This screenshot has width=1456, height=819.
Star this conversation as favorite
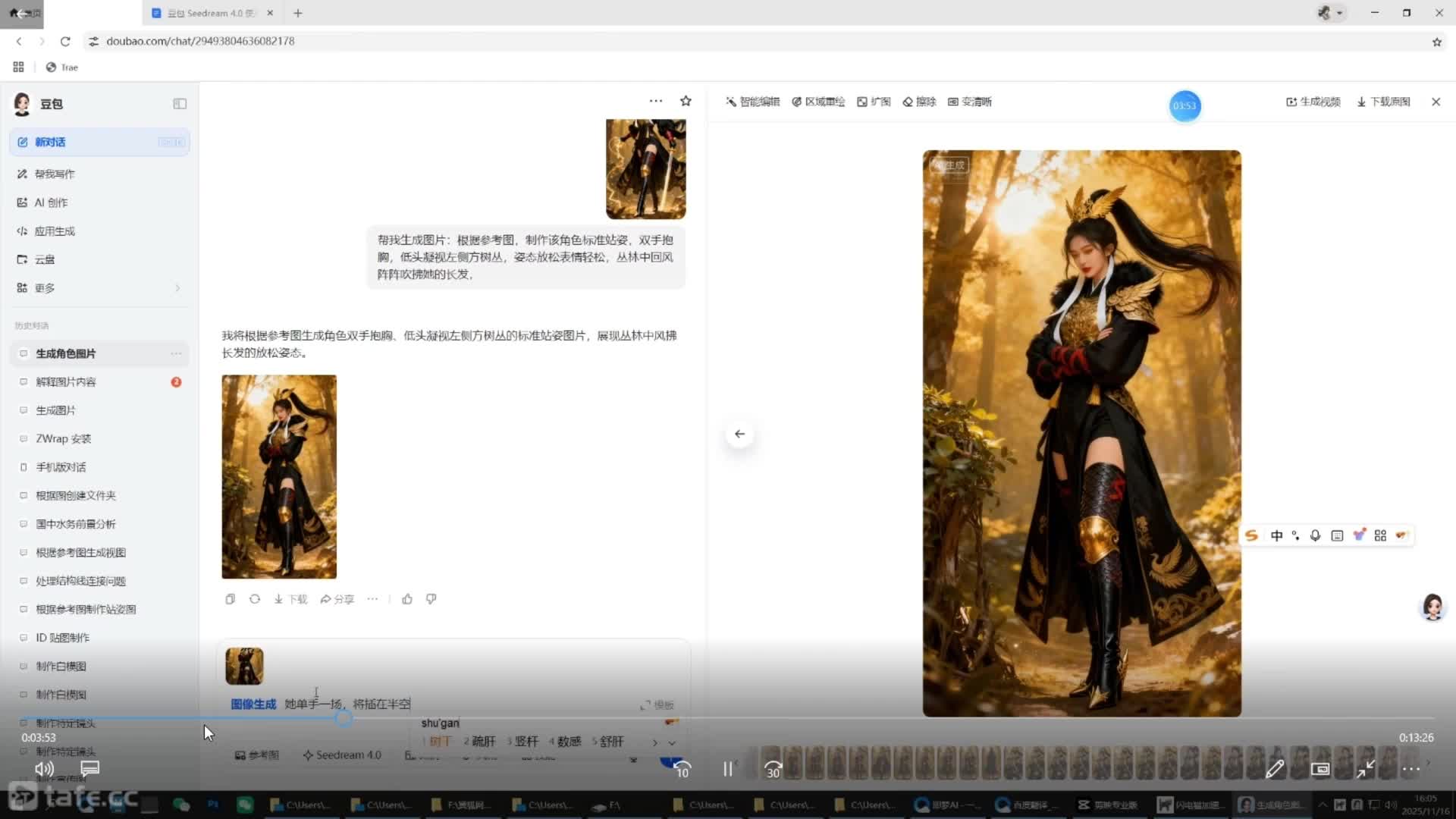coord(686,101)
